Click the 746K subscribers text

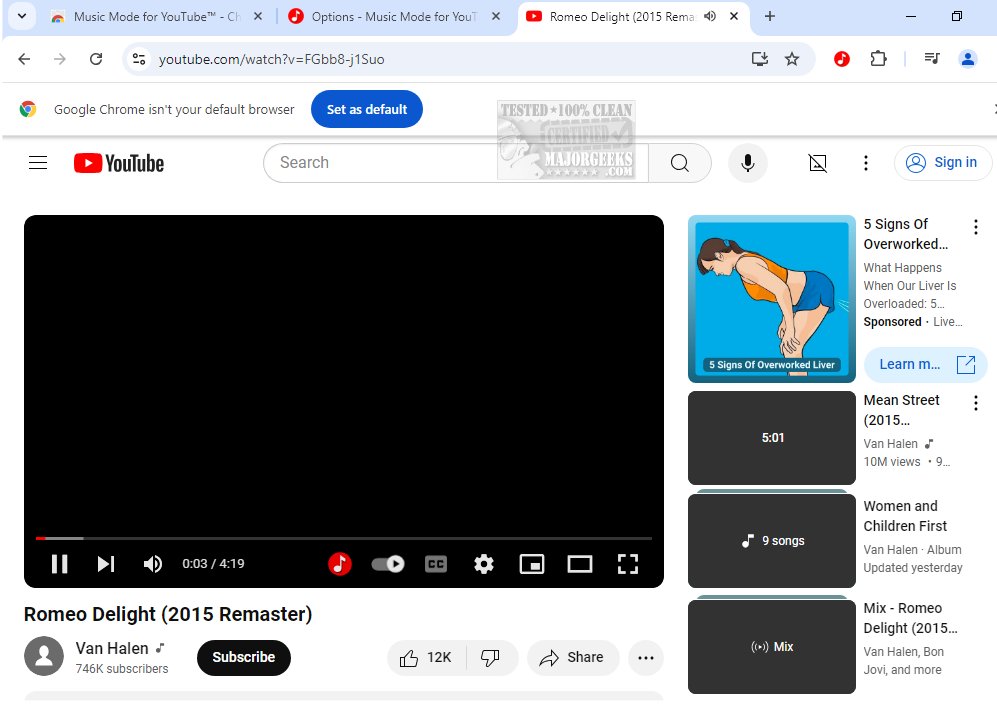tap(122, 669)
